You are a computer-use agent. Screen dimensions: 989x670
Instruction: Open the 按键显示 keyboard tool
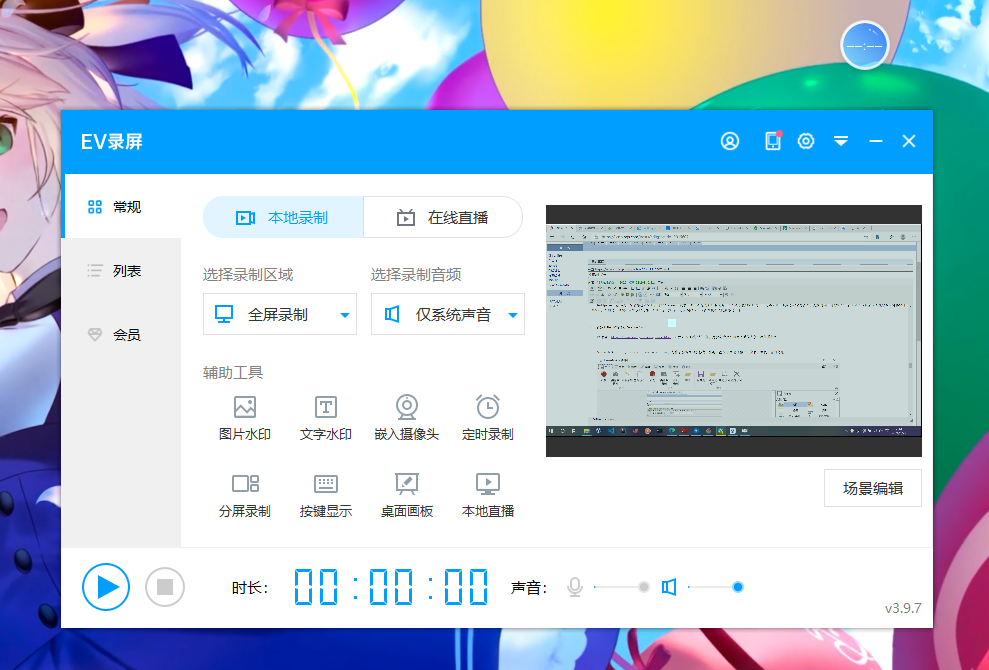(x=325, y=496)
